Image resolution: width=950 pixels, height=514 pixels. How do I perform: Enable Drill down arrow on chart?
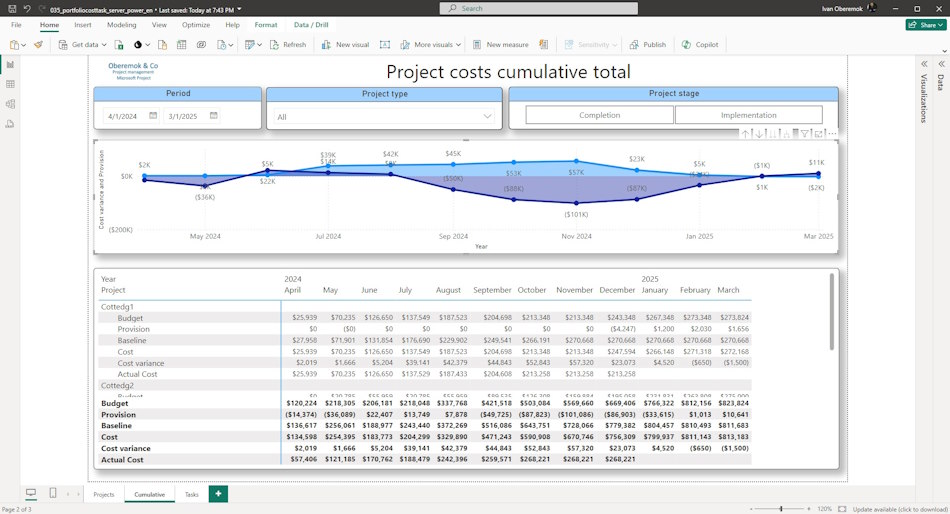point(759,134)
